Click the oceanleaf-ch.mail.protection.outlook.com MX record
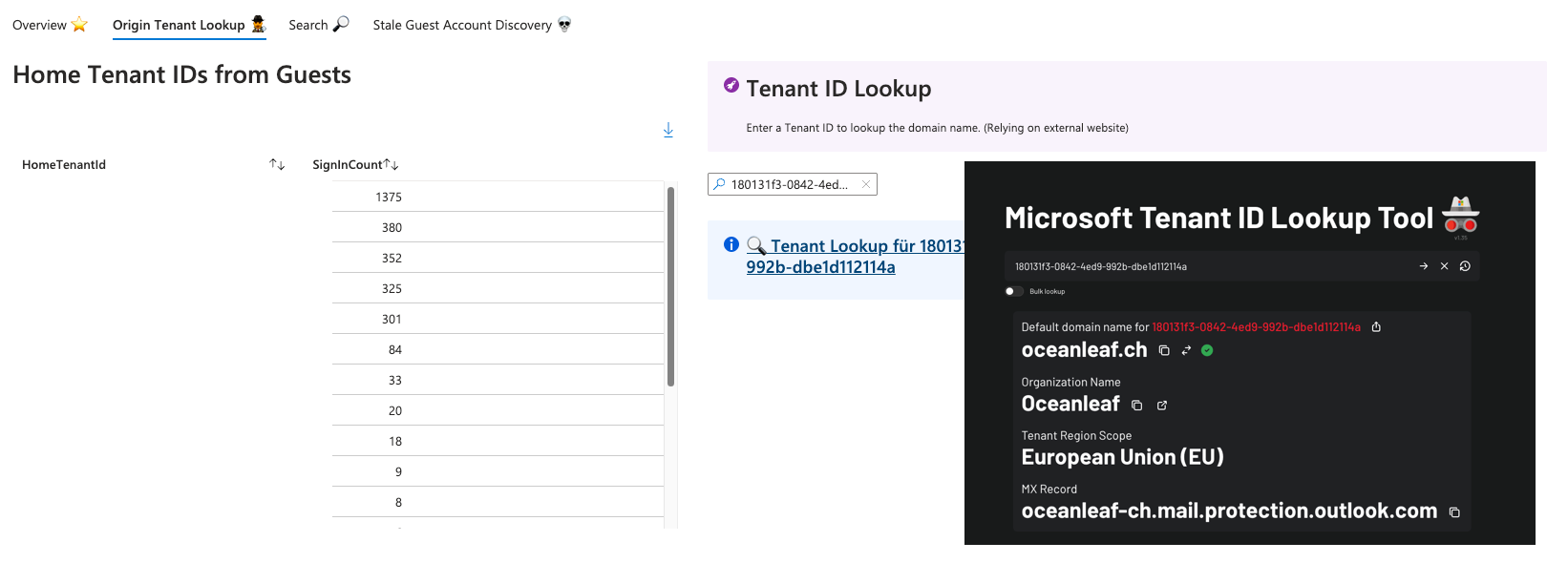The image size is (1568, 563). click(1229, 511)
